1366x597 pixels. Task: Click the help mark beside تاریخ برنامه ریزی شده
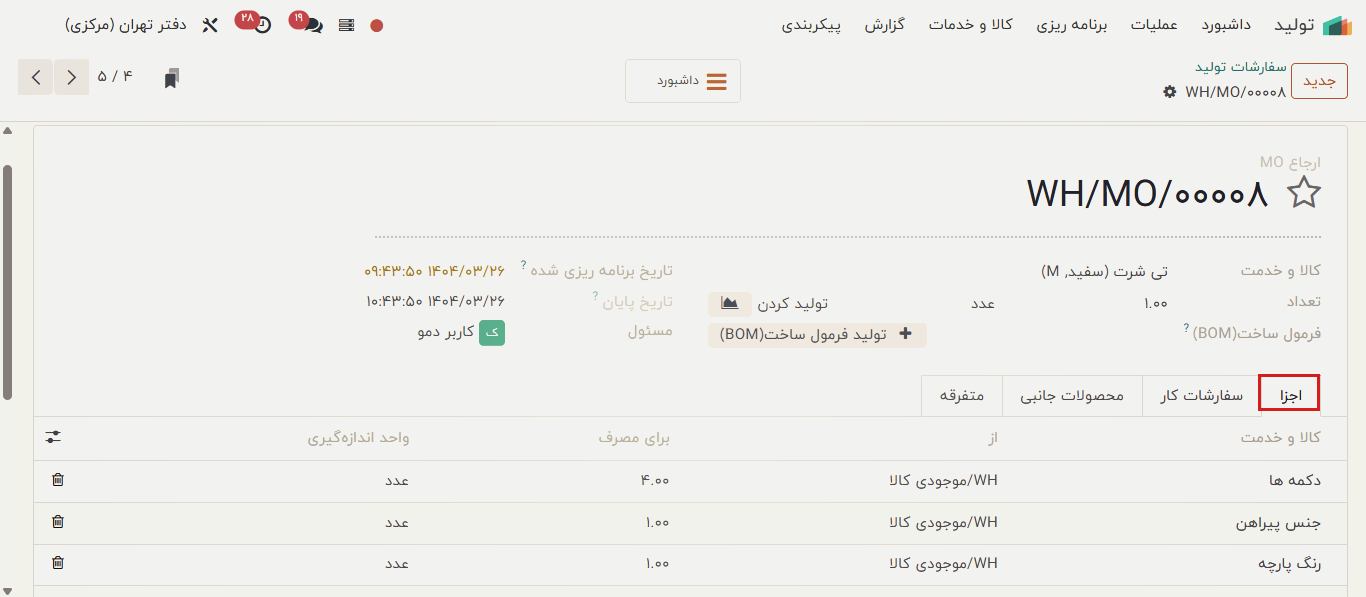[x=523, y=265]
